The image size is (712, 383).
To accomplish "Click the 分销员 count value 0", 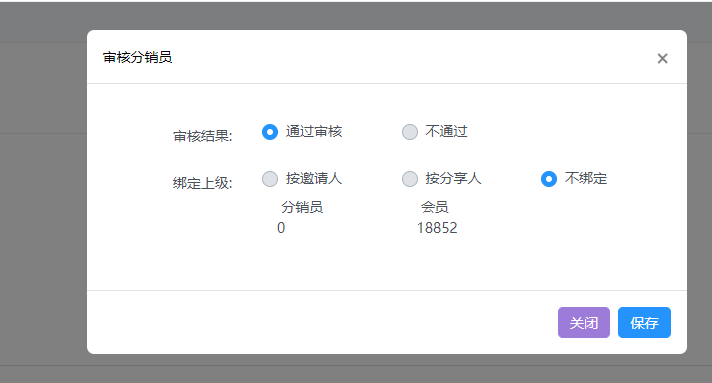I will click(x=281, y=228).
